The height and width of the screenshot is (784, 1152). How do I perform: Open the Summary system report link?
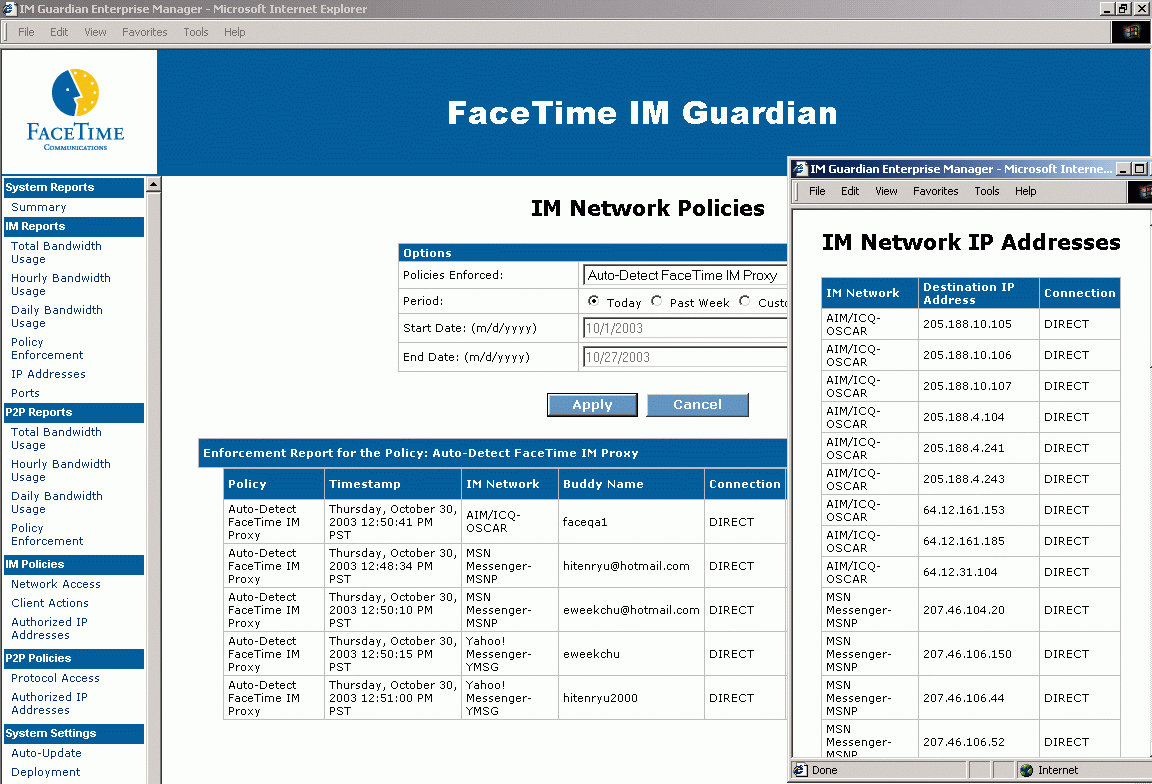coord(39,207)
